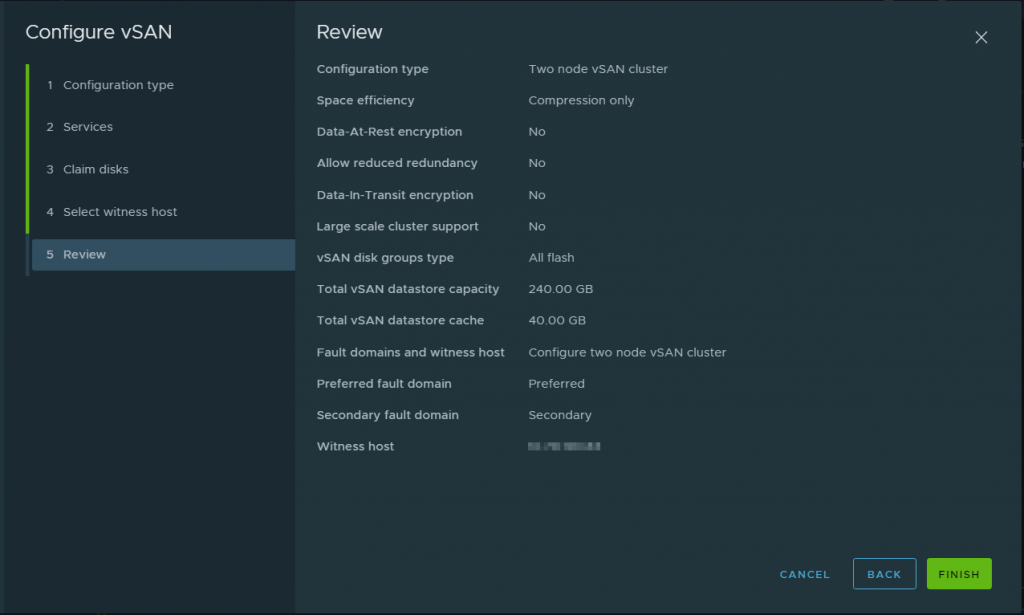
Task: Jump to the Claim disks step
Action: tap(96, 169)
